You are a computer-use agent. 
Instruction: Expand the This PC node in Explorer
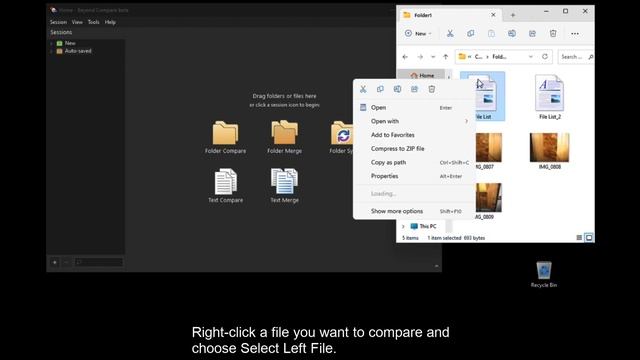[x=403, y=226]
